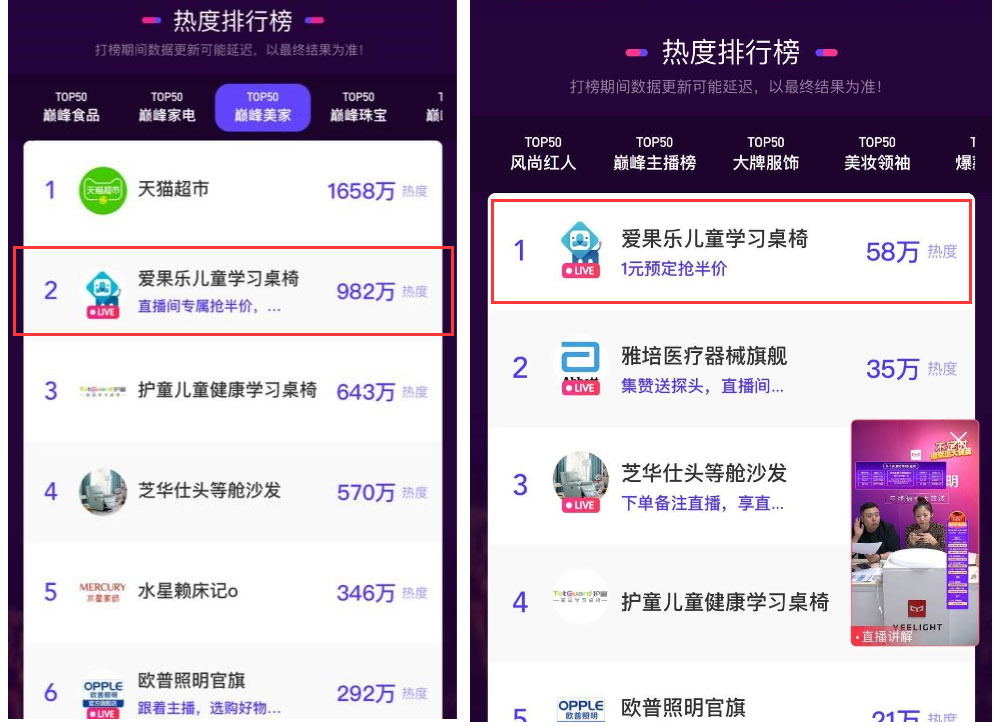995x726 pixels.
Task: Open the green 天猫超市 store logo
Action: pos(103,190)
